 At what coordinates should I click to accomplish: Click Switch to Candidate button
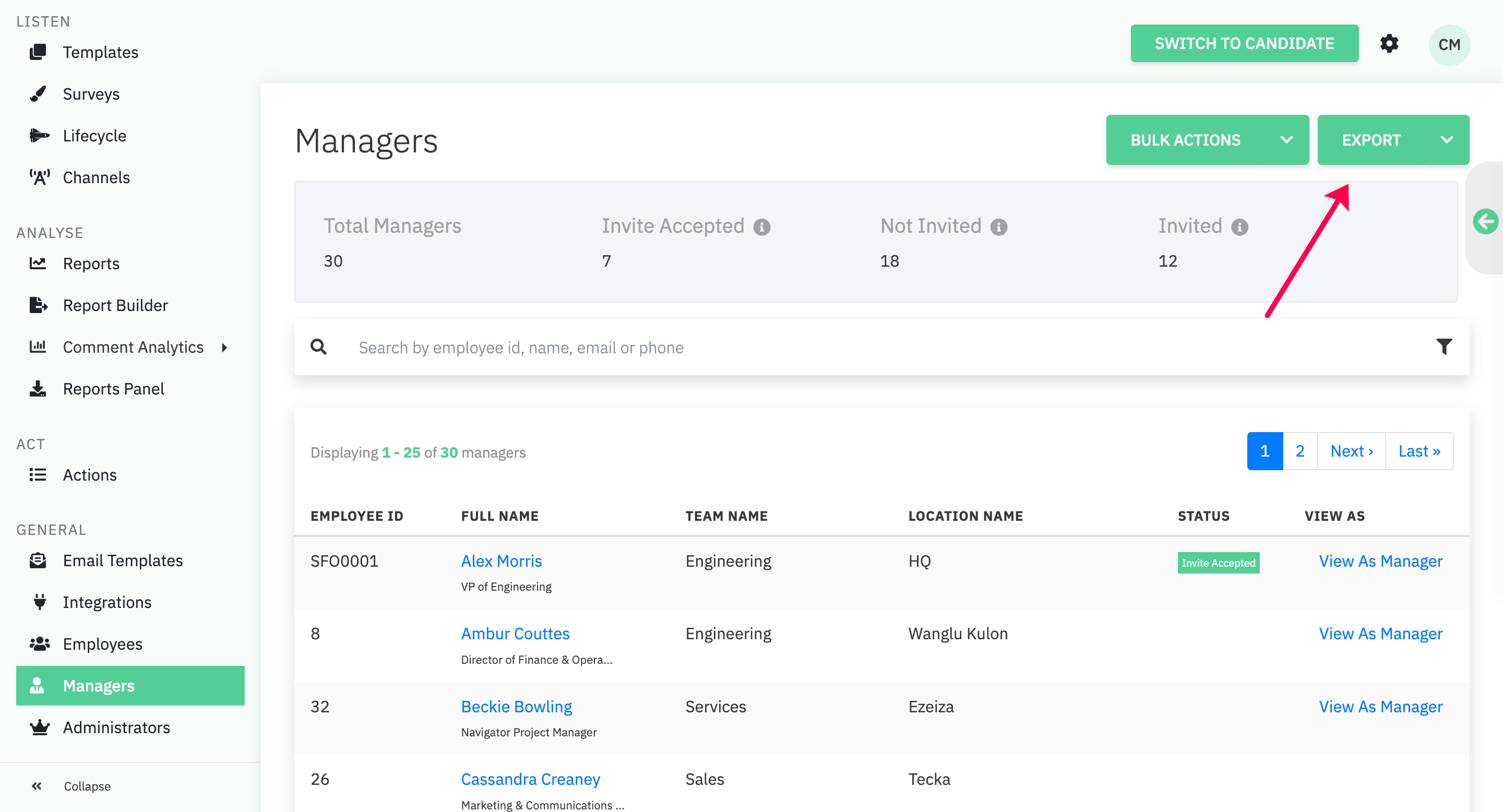click(1244, 44)
